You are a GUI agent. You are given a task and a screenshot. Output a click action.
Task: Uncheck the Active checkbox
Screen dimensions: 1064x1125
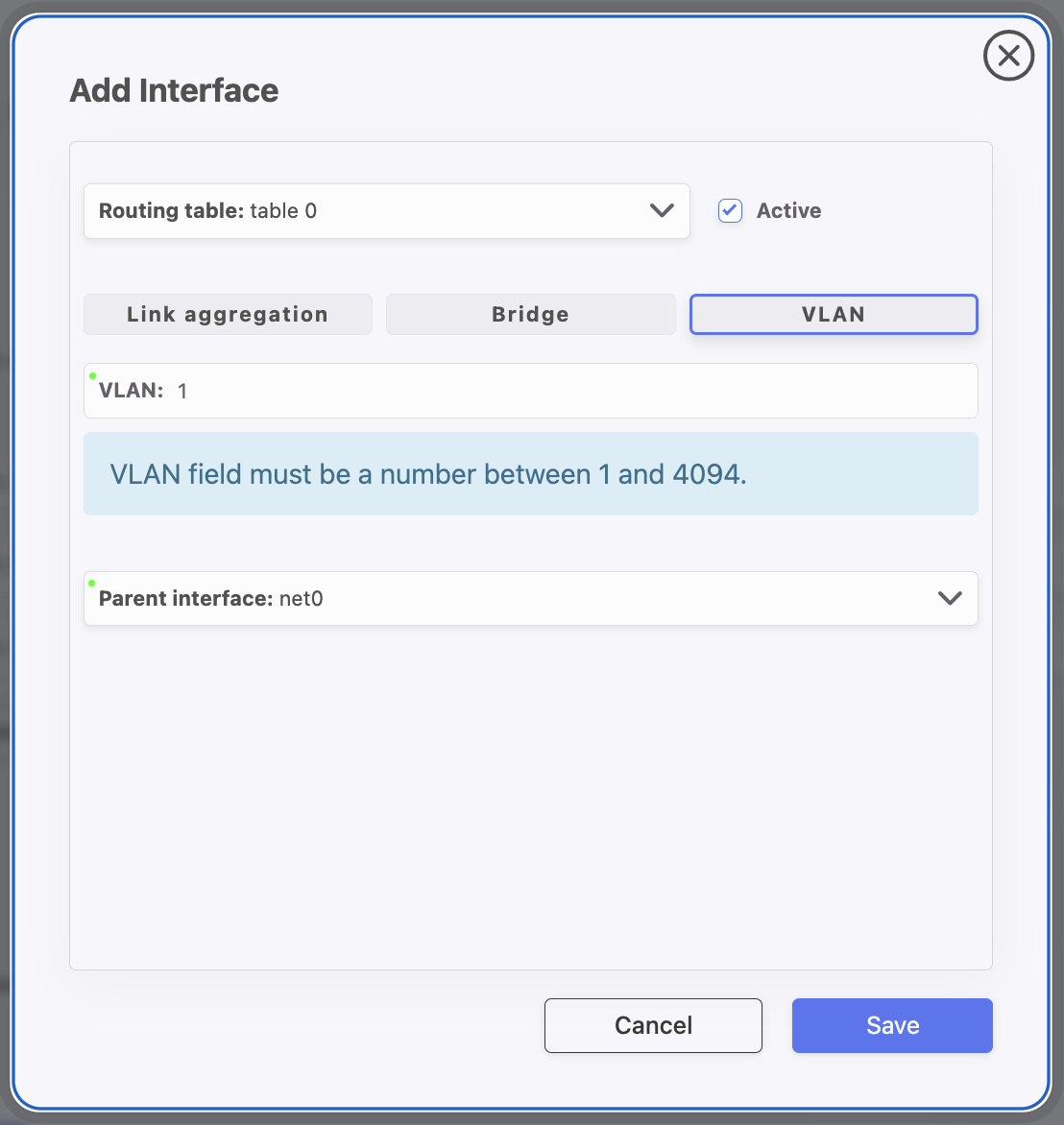(731, 211)
